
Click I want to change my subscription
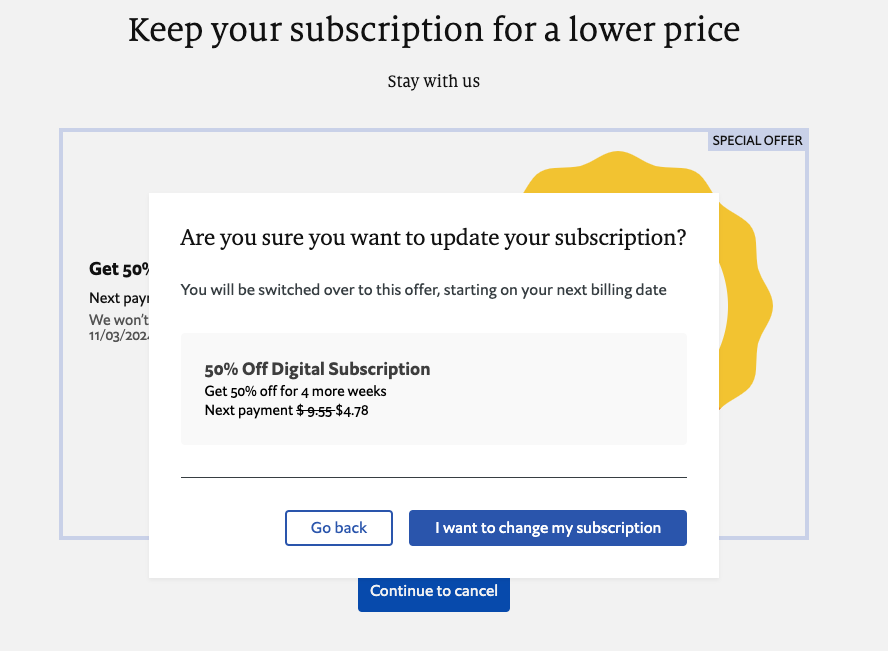click(x=547, y=527)
